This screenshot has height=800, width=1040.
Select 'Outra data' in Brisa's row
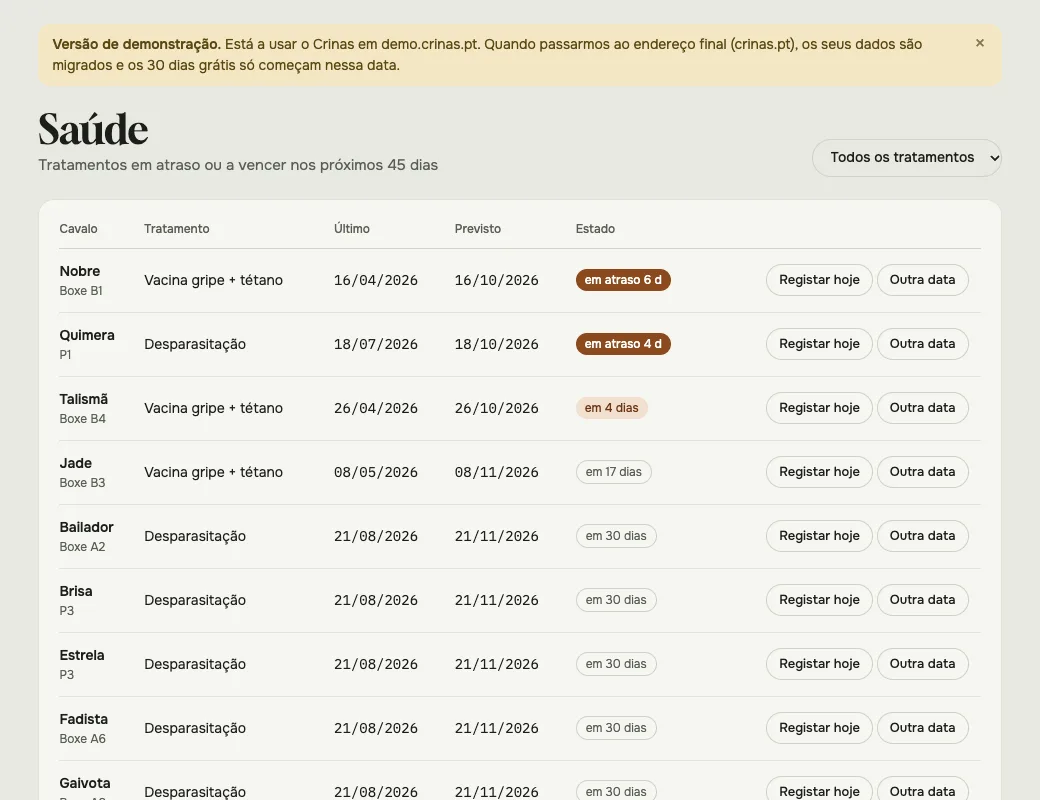click(923, 600)
